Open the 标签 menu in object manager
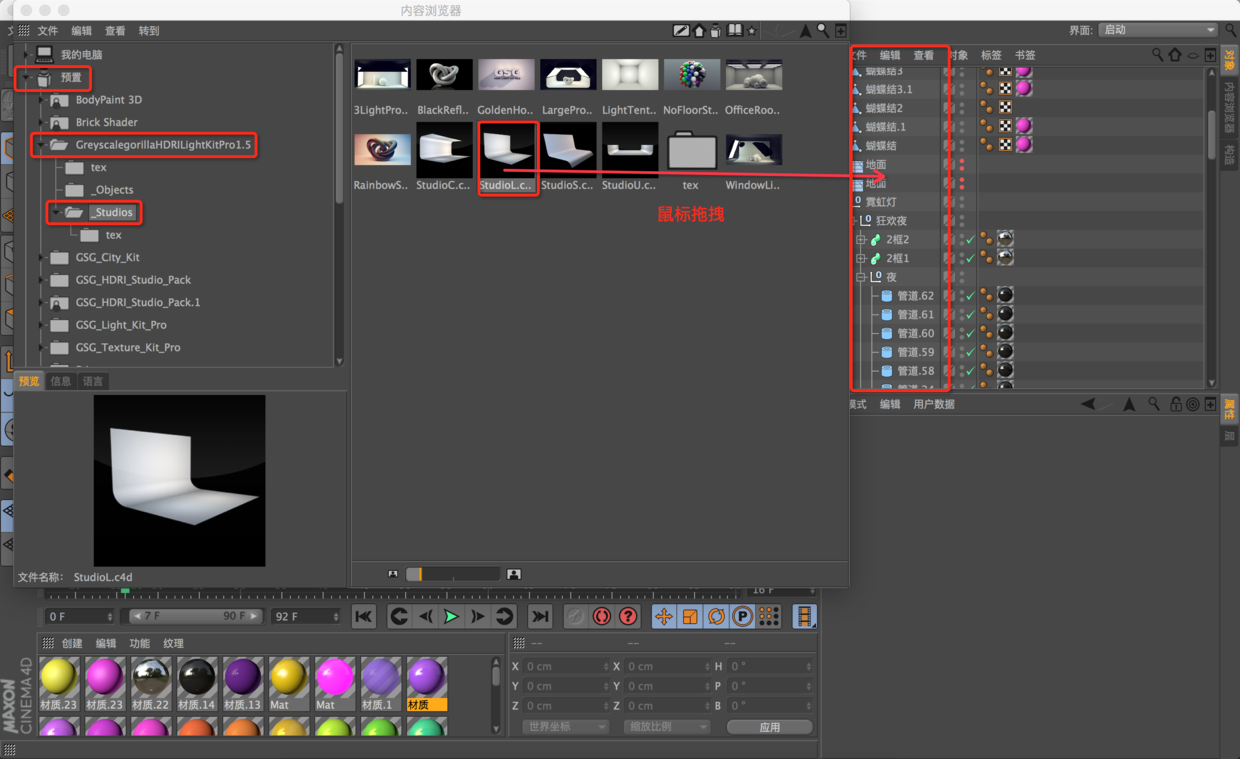Image resolution: width=1240 pixels, height=759 pixels. (x=991, y=55)
